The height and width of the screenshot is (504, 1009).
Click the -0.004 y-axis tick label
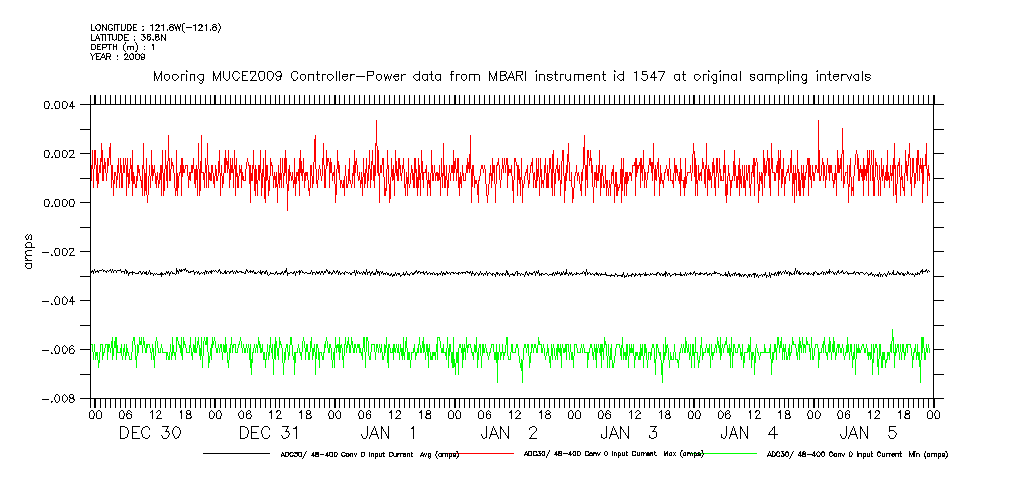(x=62, y=301)
